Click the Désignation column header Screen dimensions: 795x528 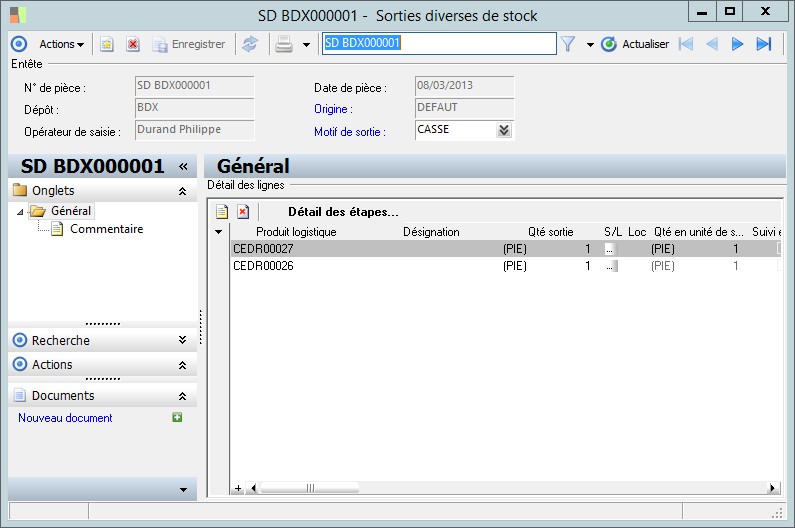point(431,232)
